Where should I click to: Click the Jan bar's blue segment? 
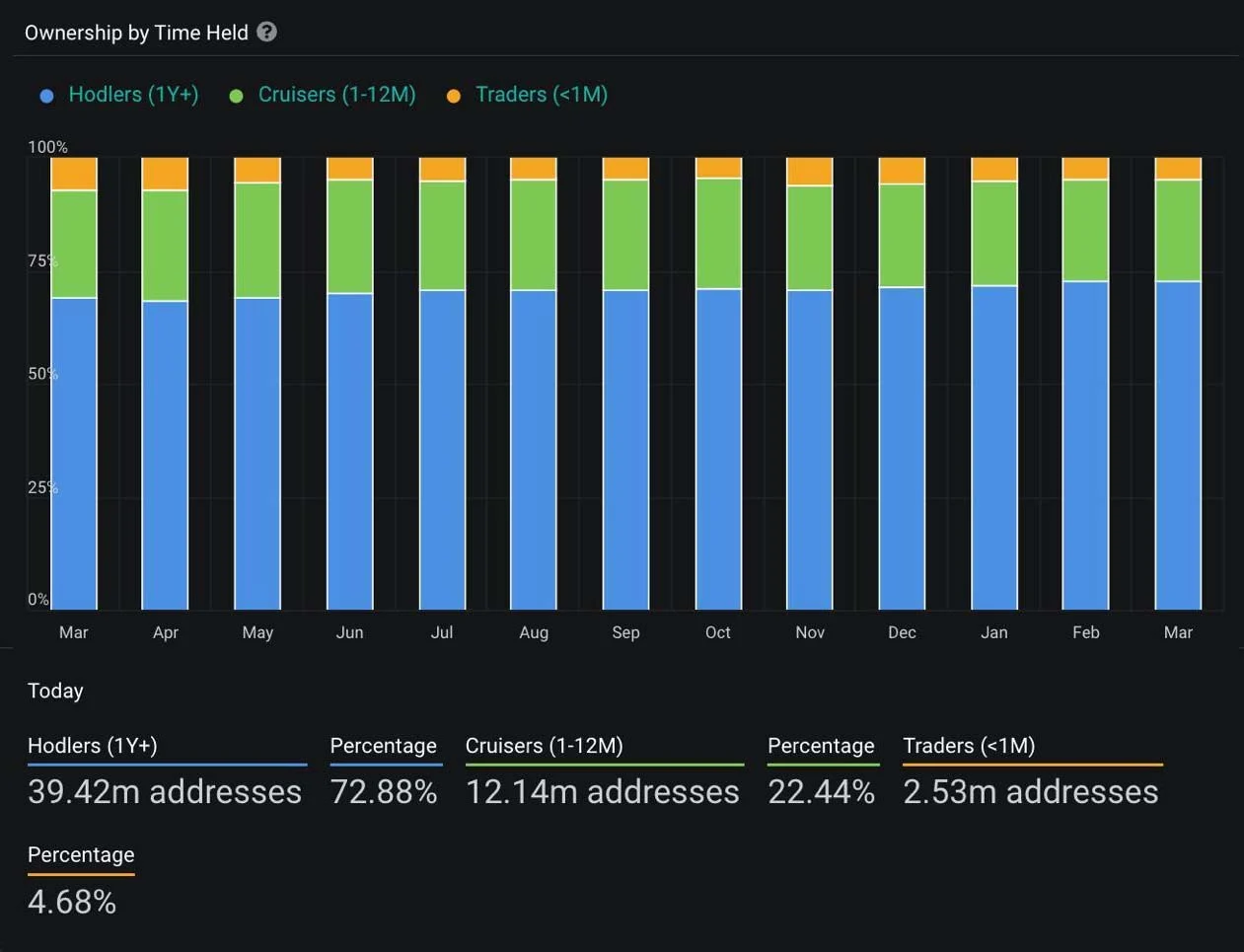tap(994, 448)
